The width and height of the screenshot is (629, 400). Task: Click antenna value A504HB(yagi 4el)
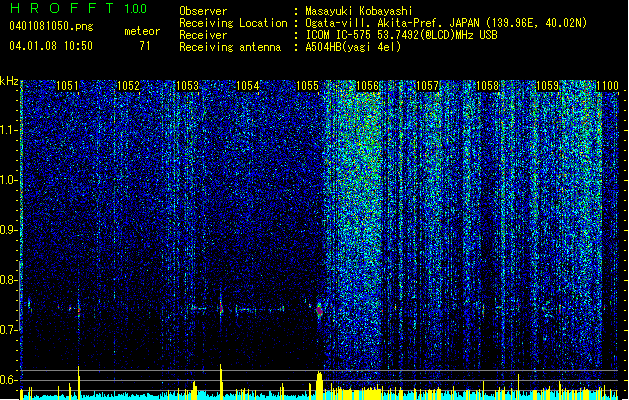point(353,47)
